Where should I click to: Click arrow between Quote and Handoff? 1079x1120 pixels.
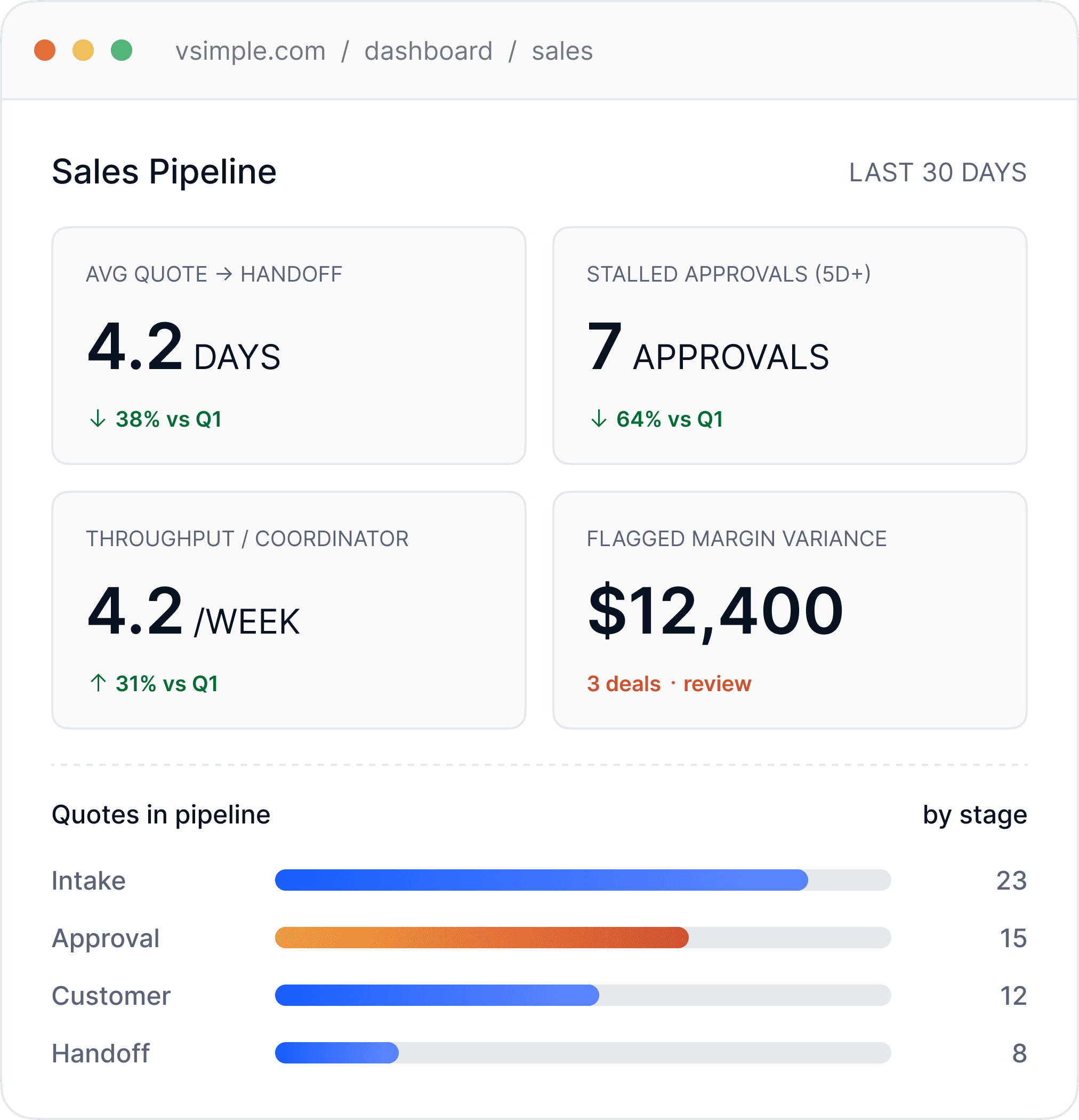[224, 274]
